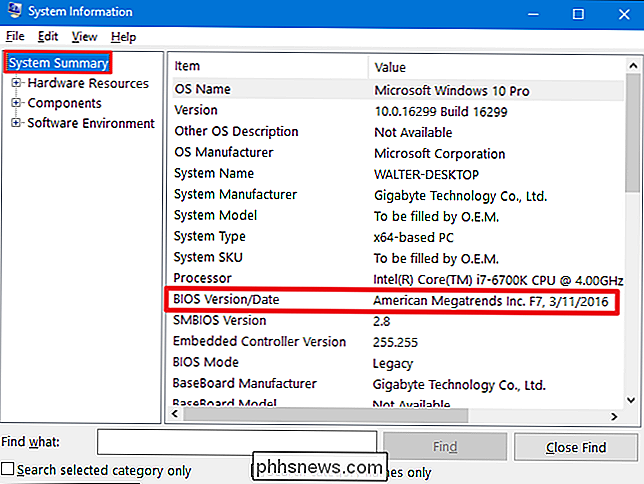Select the System SKU row

coord(398,258)
